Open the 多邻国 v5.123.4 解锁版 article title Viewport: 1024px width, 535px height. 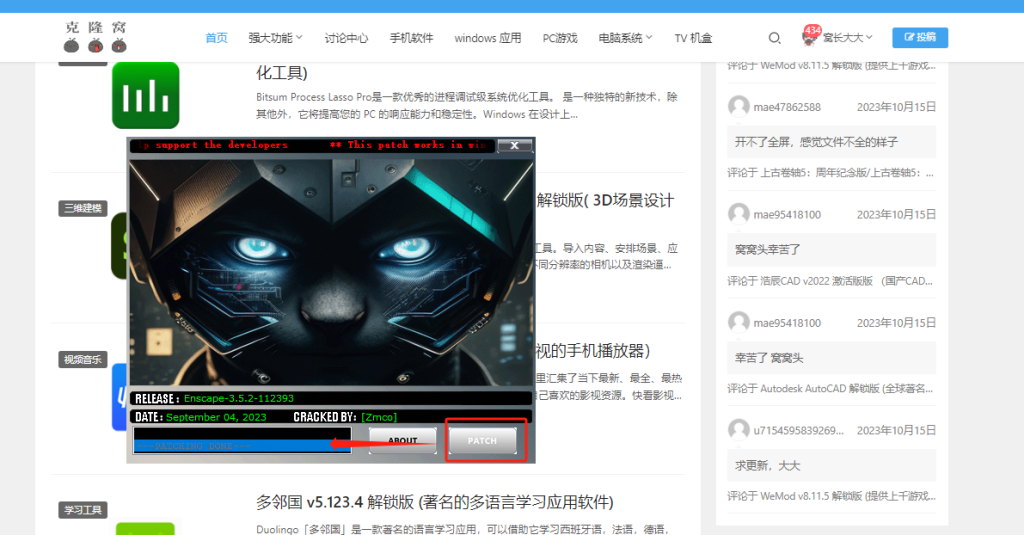[x=434, y=502]
